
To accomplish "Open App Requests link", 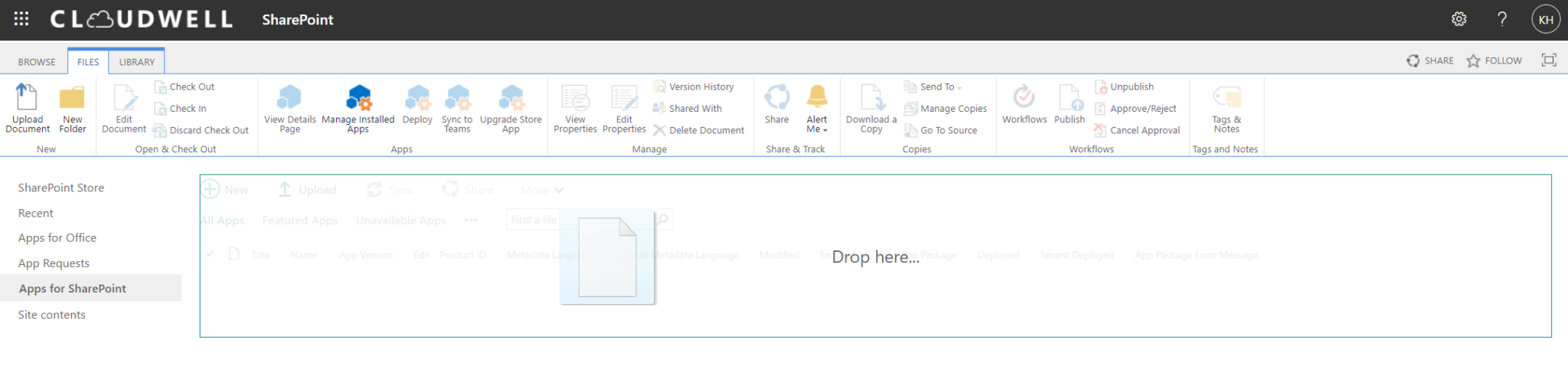I will tap(54, 263).
